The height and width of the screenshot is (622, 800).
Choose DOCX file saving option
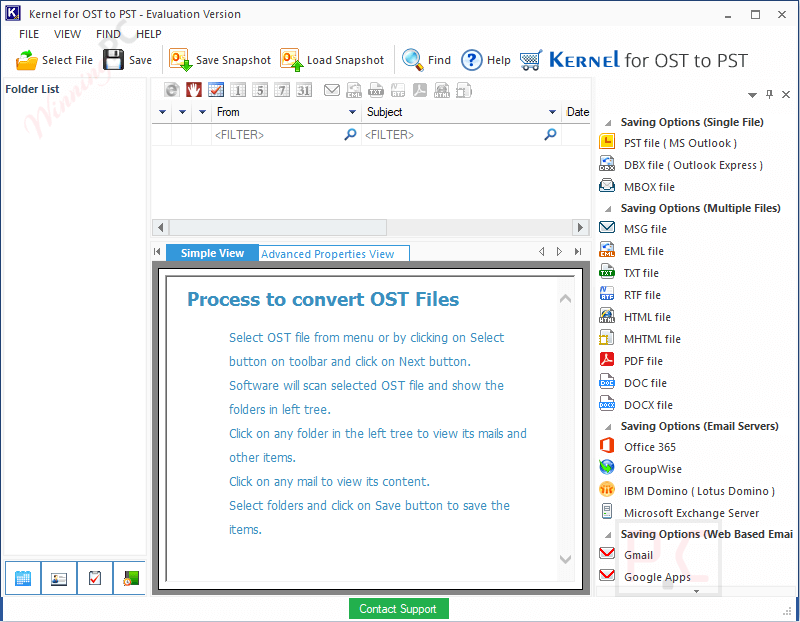point(636,405)
